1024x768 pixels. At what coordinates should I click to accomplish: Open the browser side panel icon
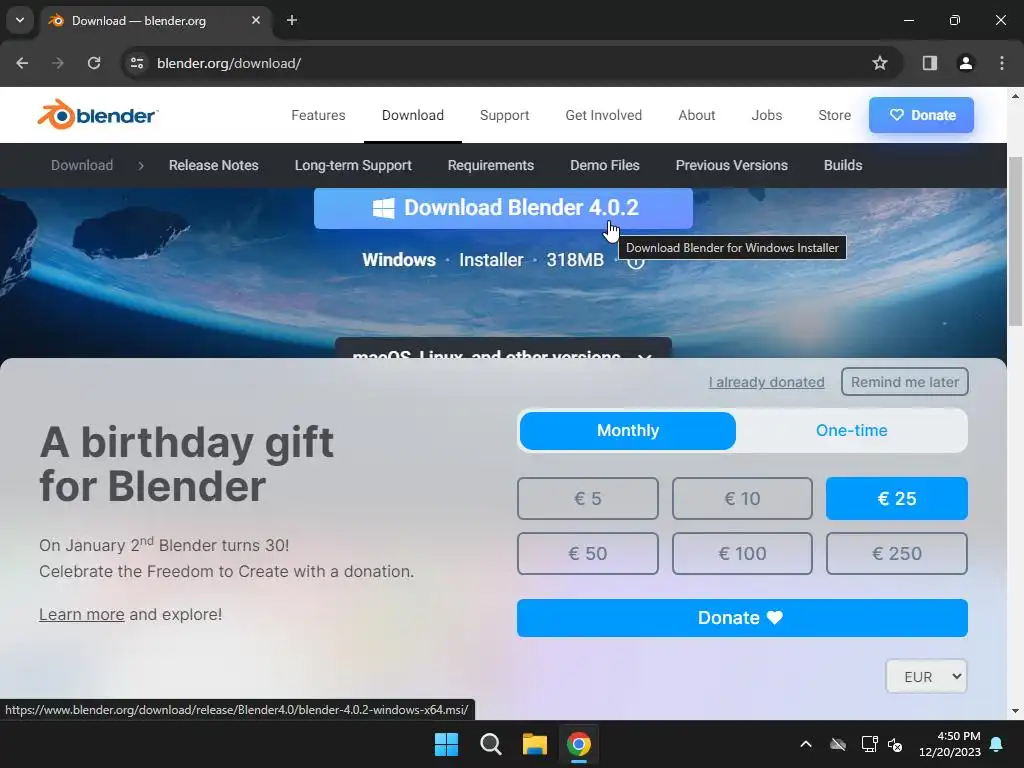click(x=930, y=63)
